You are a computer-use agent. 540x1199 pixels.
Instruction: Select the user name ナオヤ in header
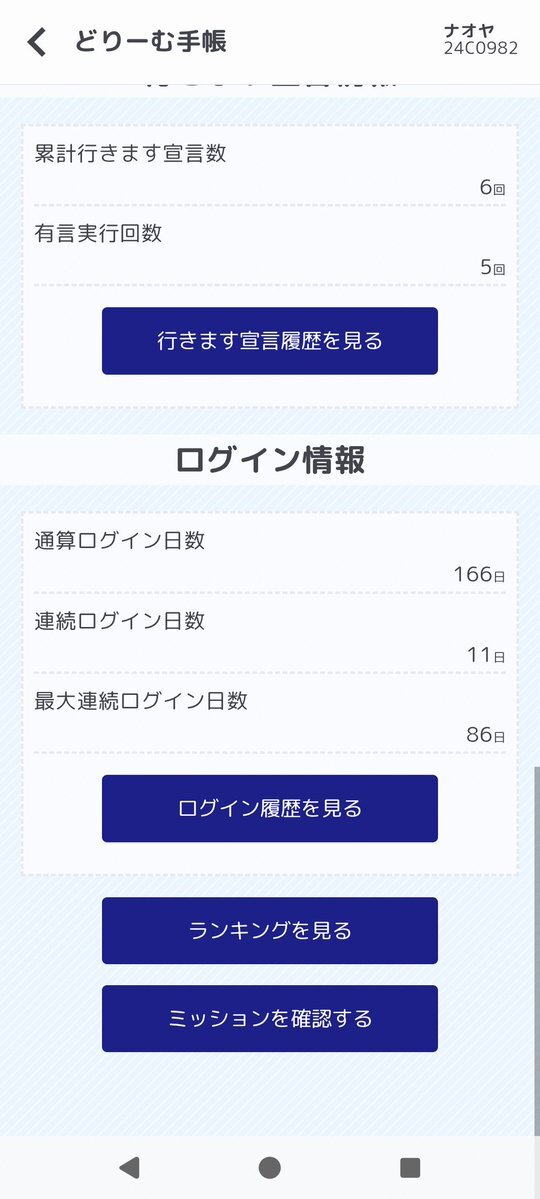click(x=469, y=31)
